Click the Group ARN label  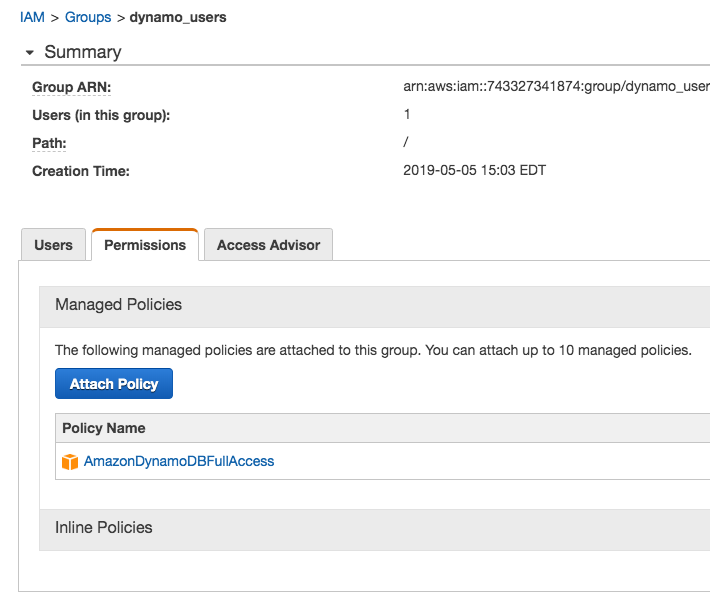[x=72, y=87]
